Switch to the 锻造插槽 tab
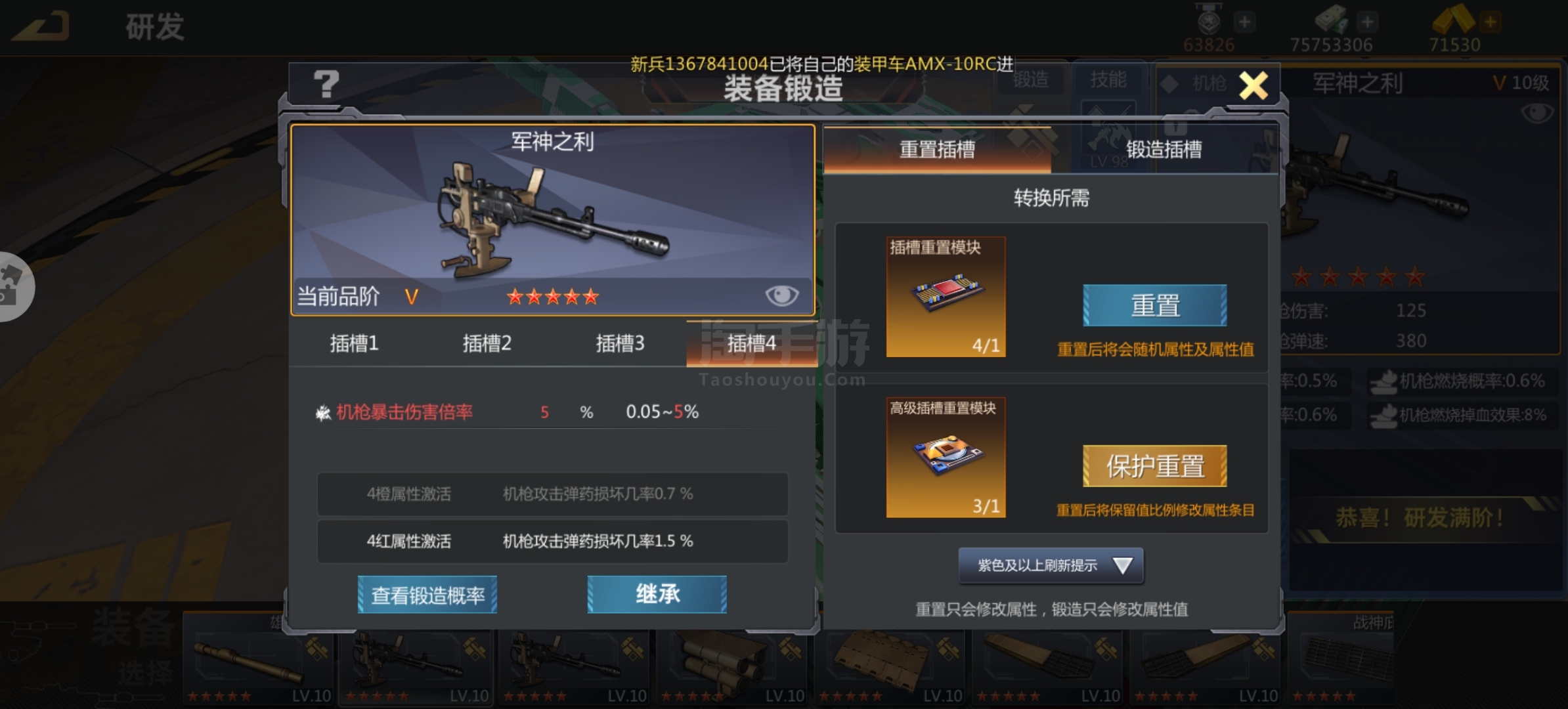The image size is (1568, 709). pos(1164,150)
